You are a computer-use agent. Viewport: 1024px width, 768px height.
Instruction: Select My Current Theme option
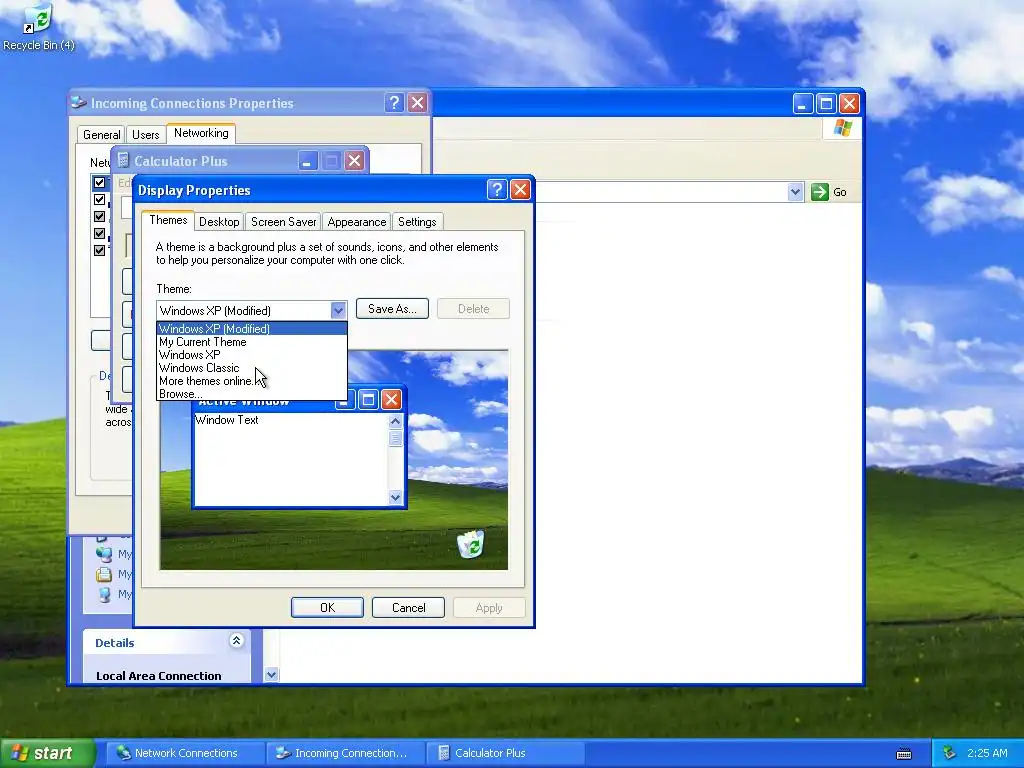251,342
